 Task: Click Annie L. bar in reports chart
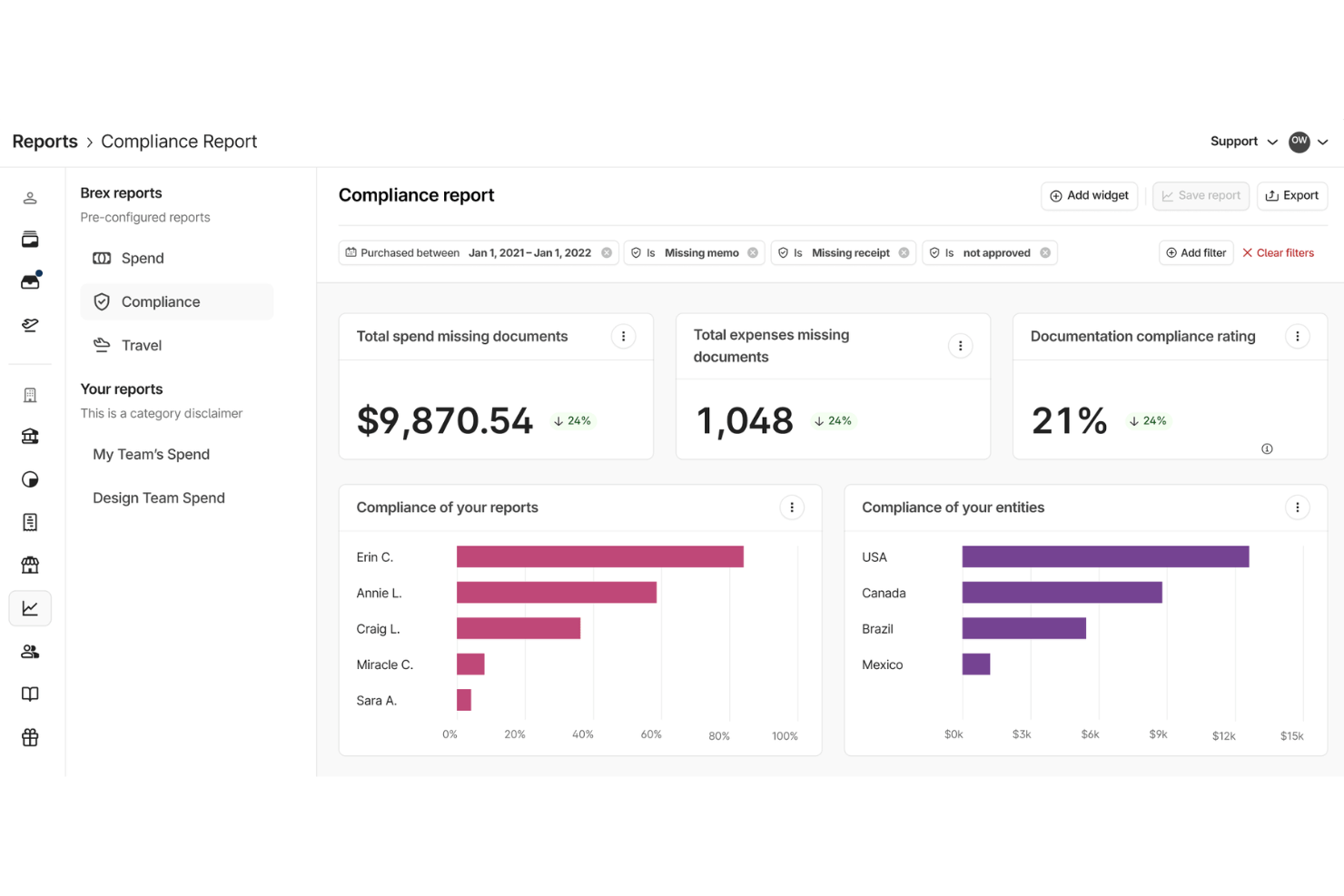coord(556,593)
